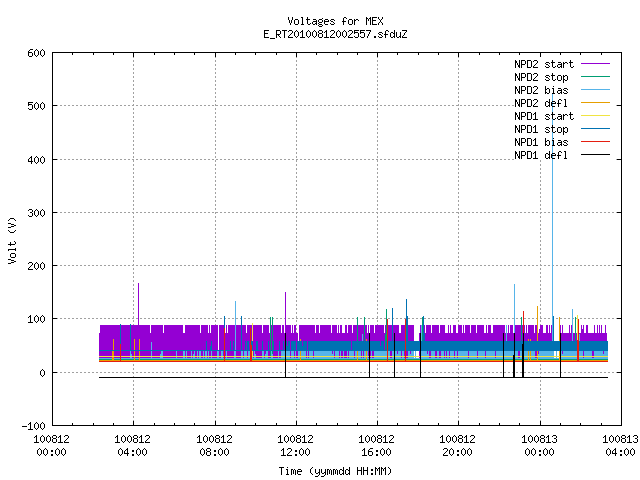The width and height of the screenshot is (640, 480).
Task: Select the 'NPD1 start' legend label
Action: (544, 116)
